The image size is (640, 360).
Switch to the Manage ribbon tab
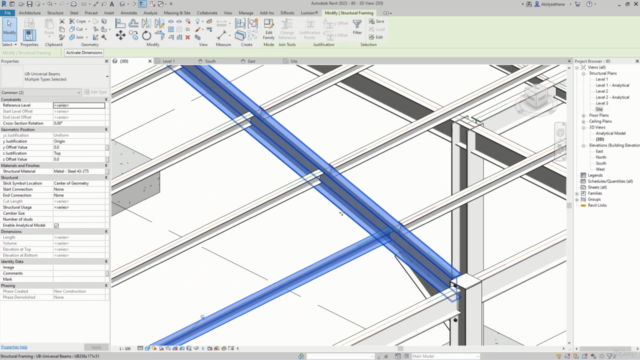click(x=246, y=13)
